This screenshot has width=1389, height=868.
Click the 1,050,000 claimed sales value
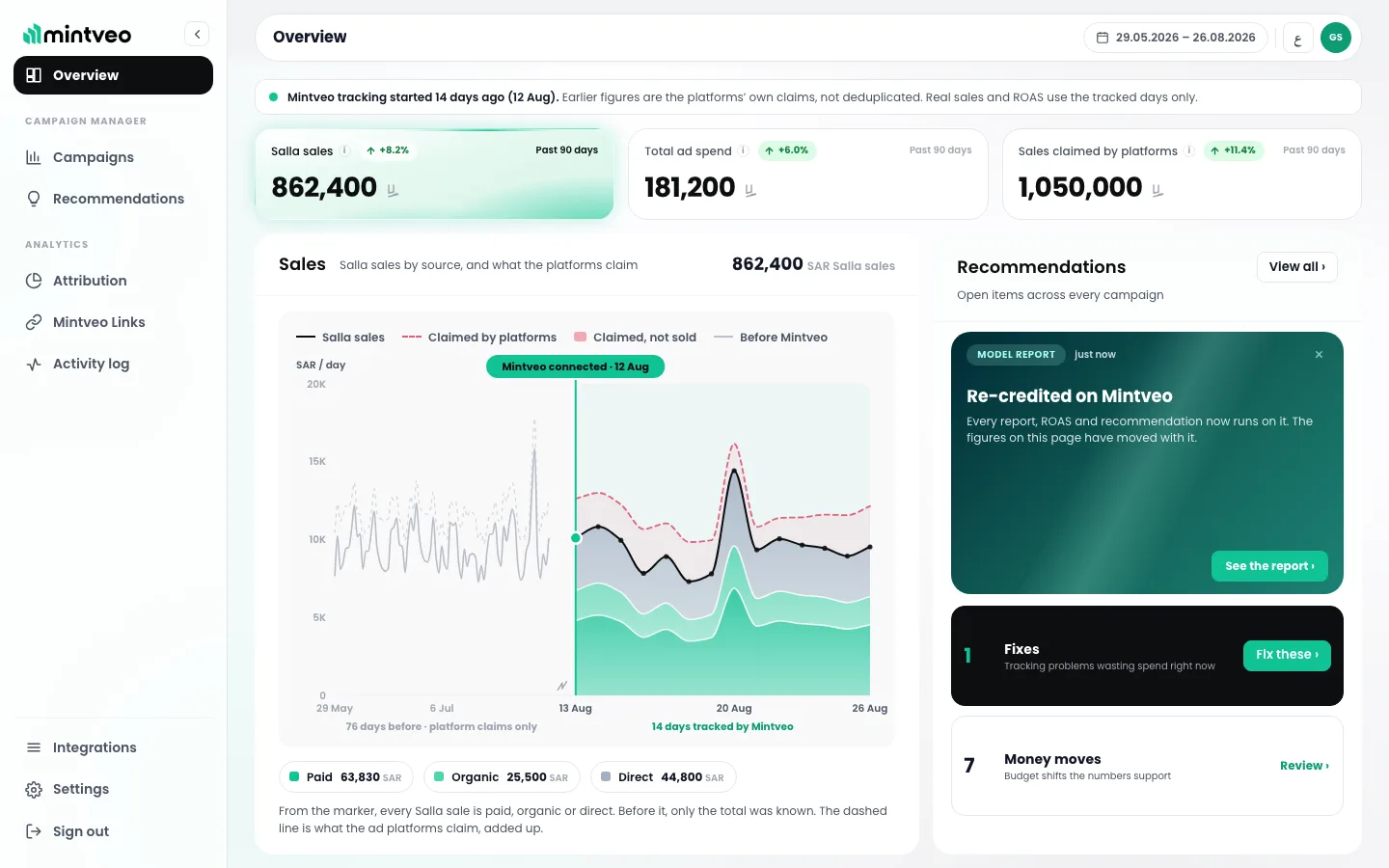[x=1080, y=187]
